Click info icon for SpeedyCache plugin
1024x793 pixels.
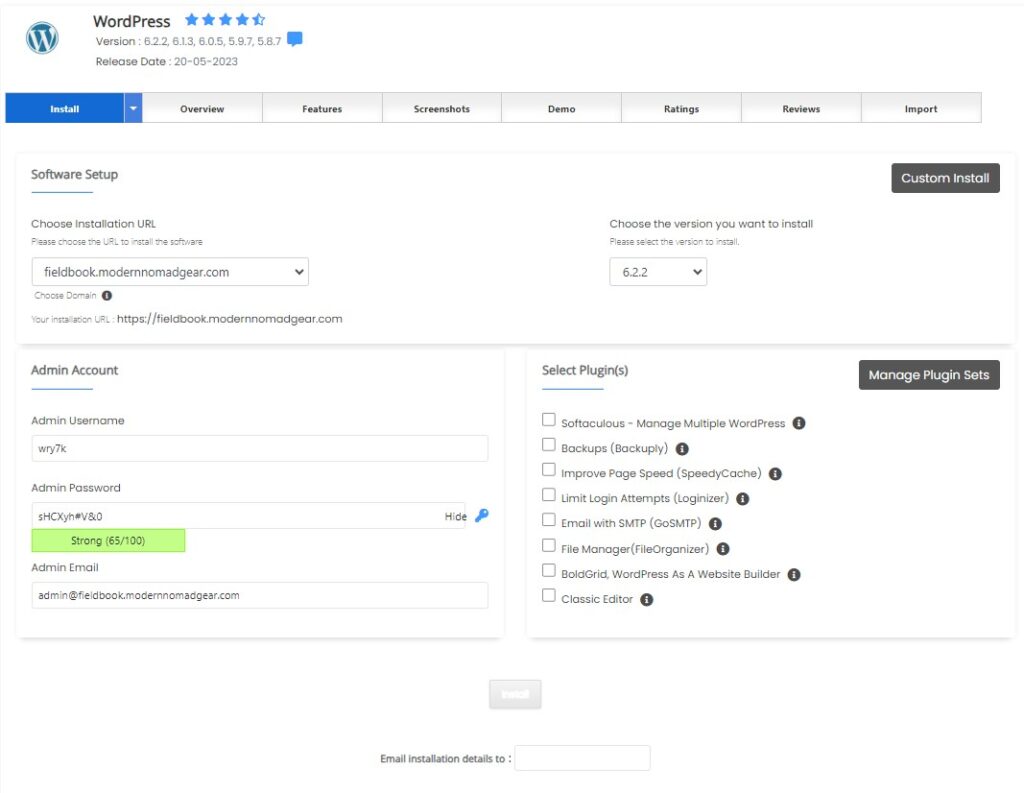pos(775,474)
